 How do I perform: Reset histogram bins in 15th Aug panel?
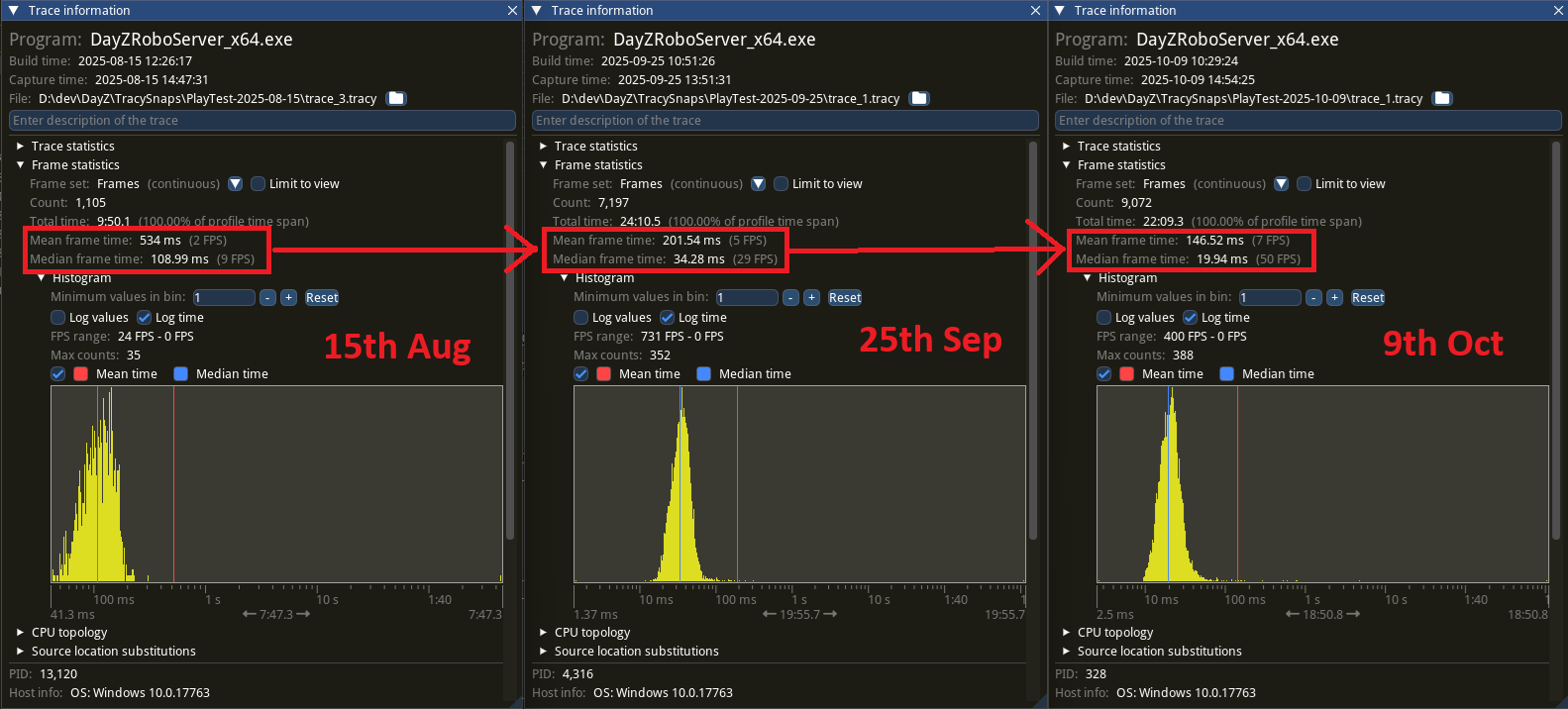[x=322, y=298]
